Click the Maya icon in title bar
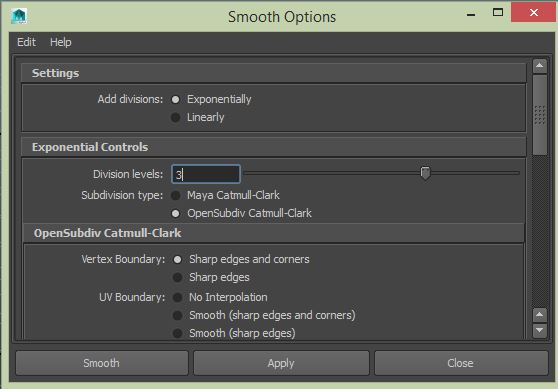 [19, 16]
